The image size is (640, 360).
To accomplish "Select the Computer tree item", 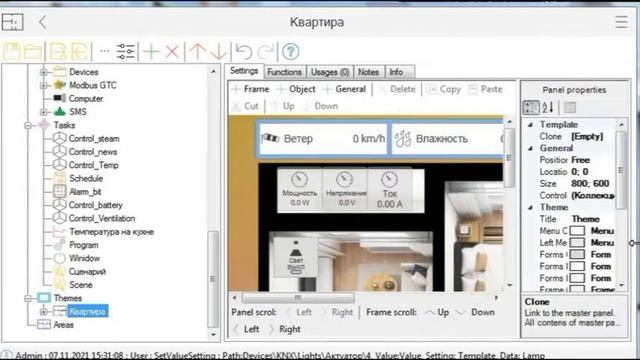I will [x=86, y=99].
